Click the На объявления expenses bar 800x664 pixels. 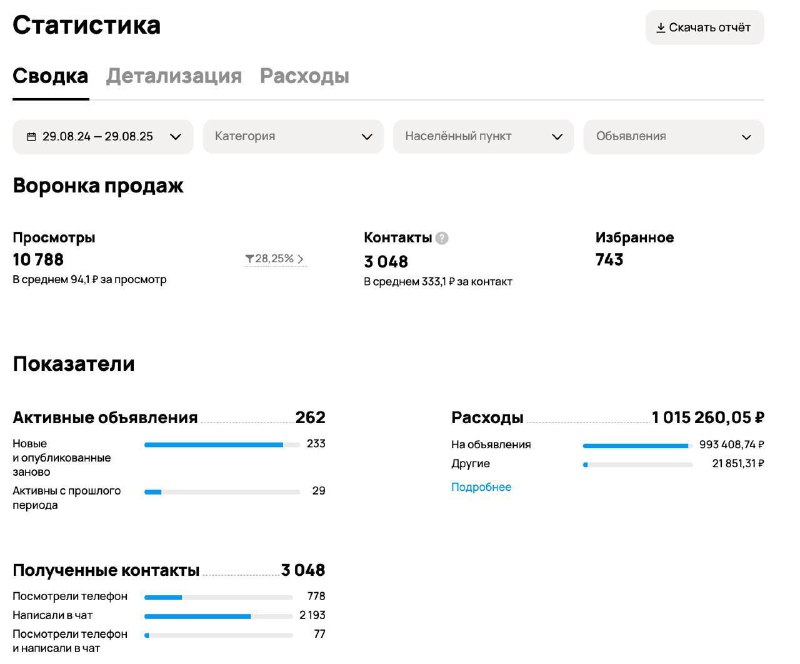pos(637,446)
